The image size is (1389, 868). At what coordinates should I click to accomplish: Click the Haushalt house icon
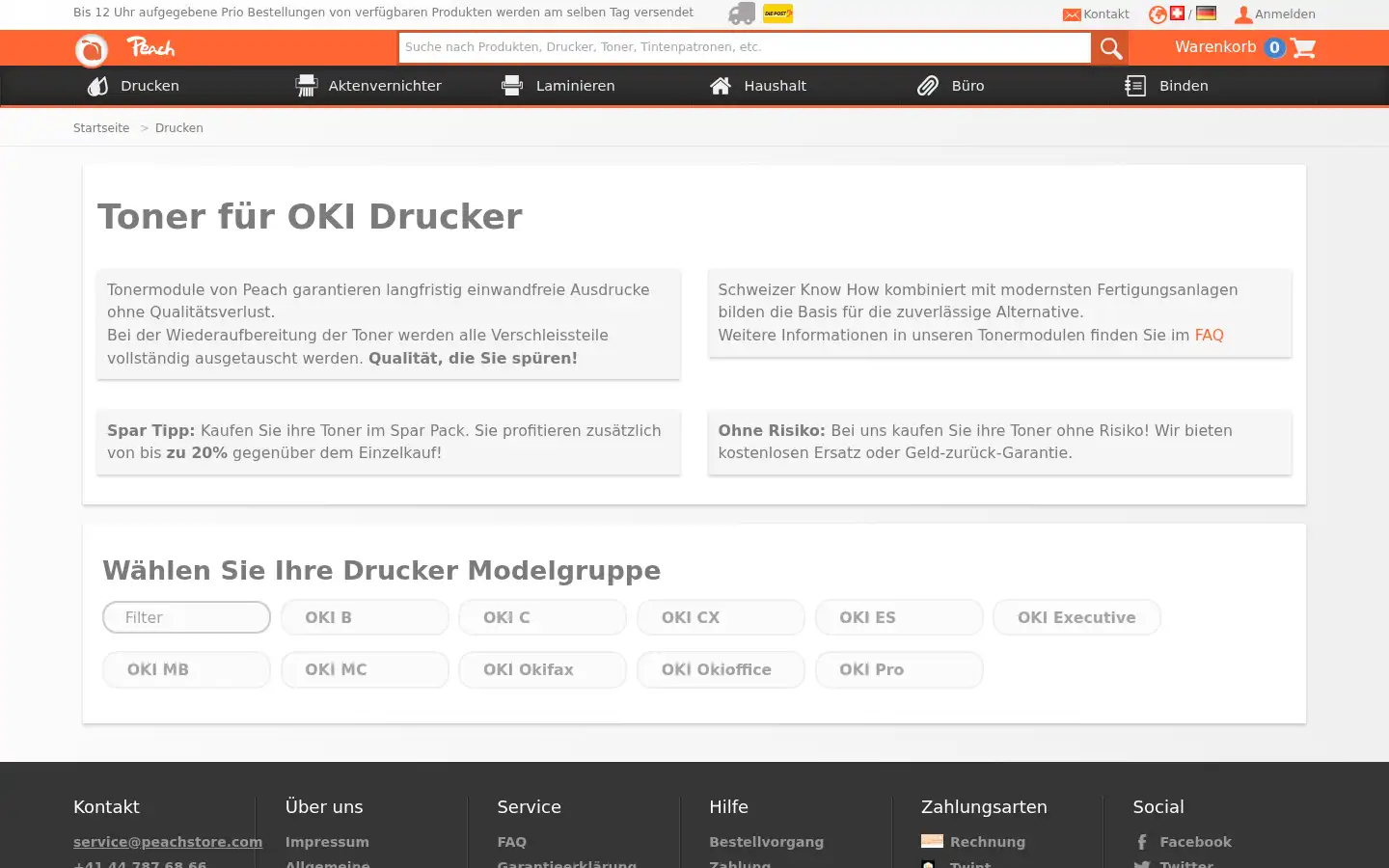point(721,86)
